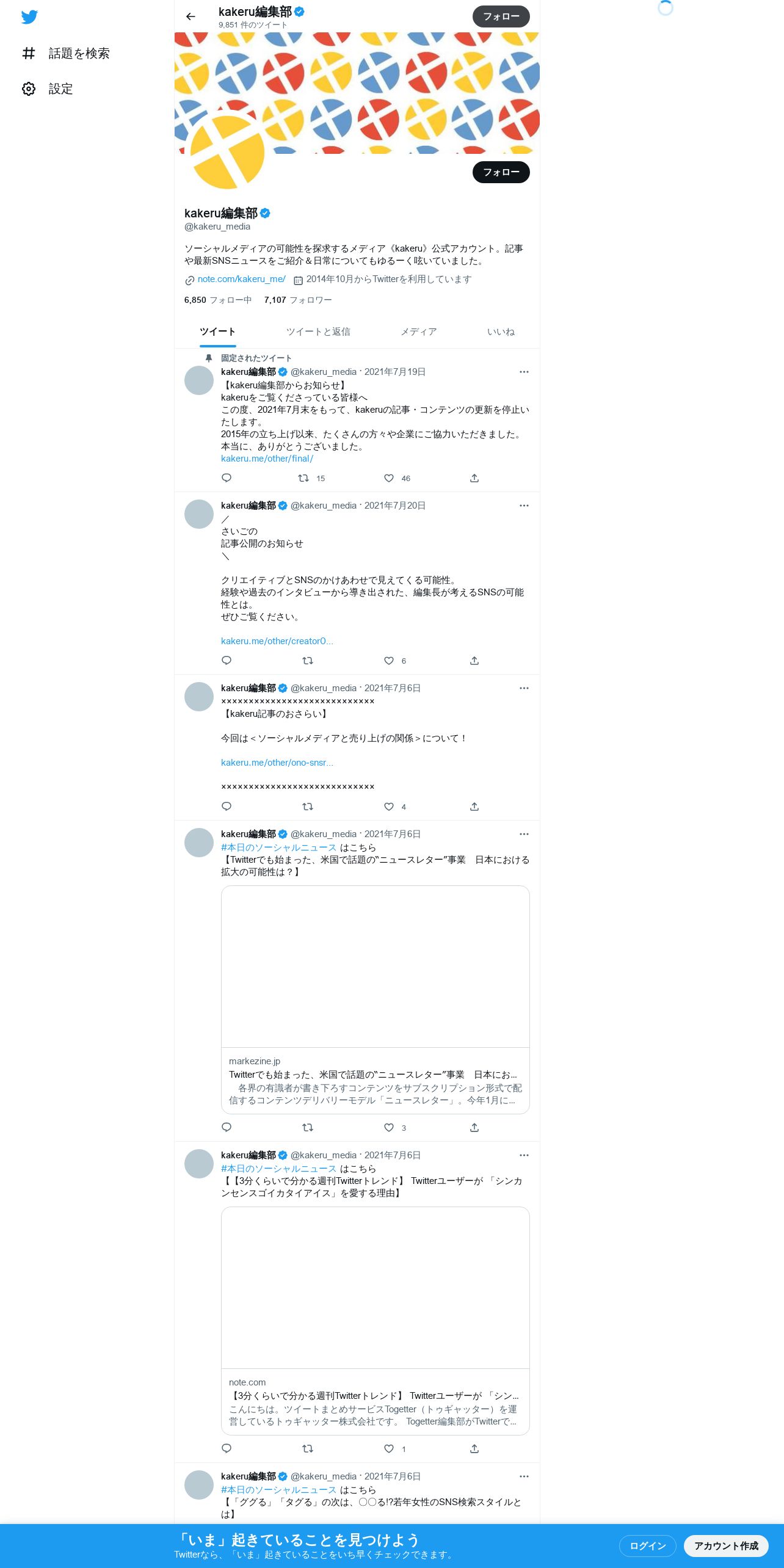Open the いいね tab
The image size is (784, 1568).
pyautogui.click(x=501, y=332)
